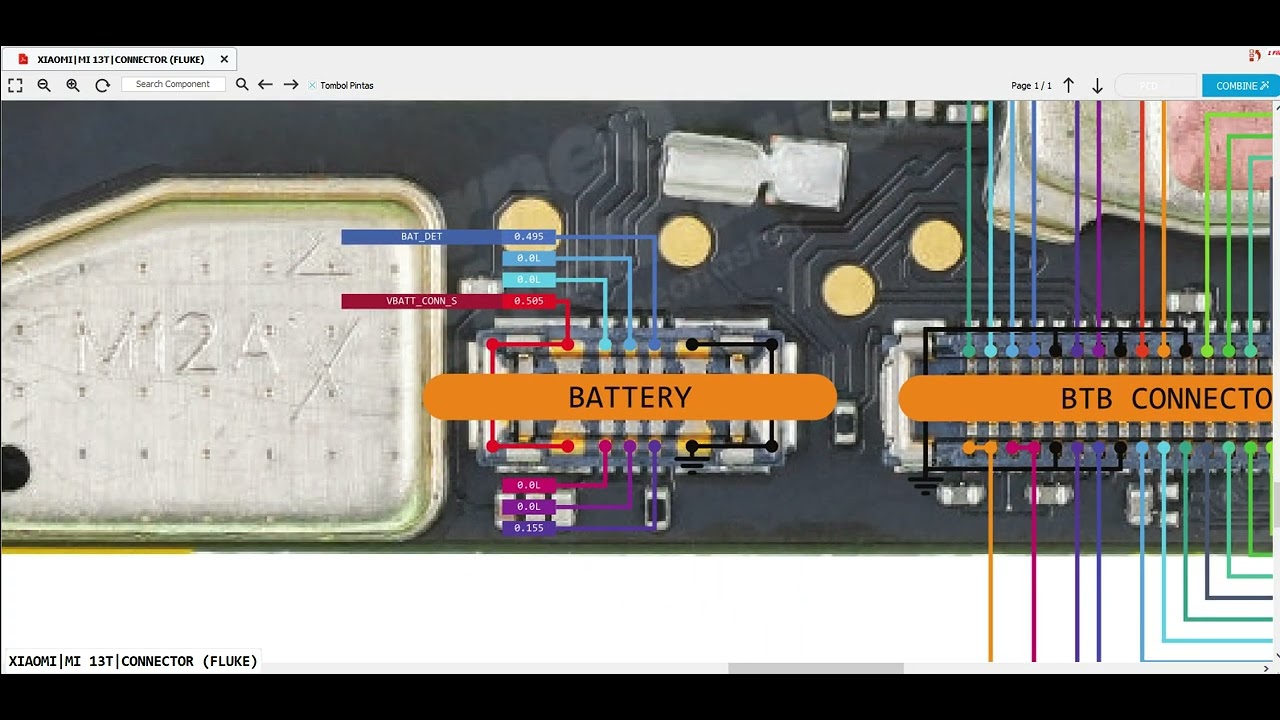Toggle fullscreen view of the schematic

[15, 86]
